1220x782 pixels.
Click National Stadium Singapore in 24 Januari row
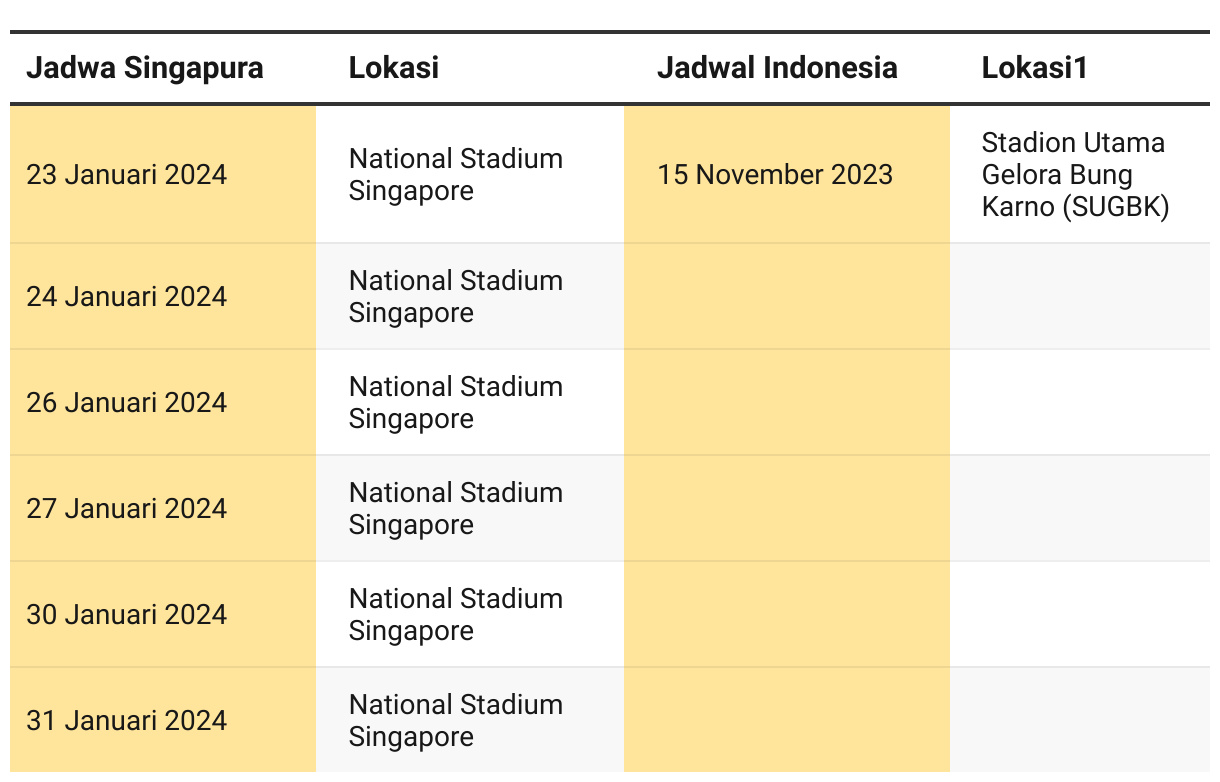(x=470, y=296)
